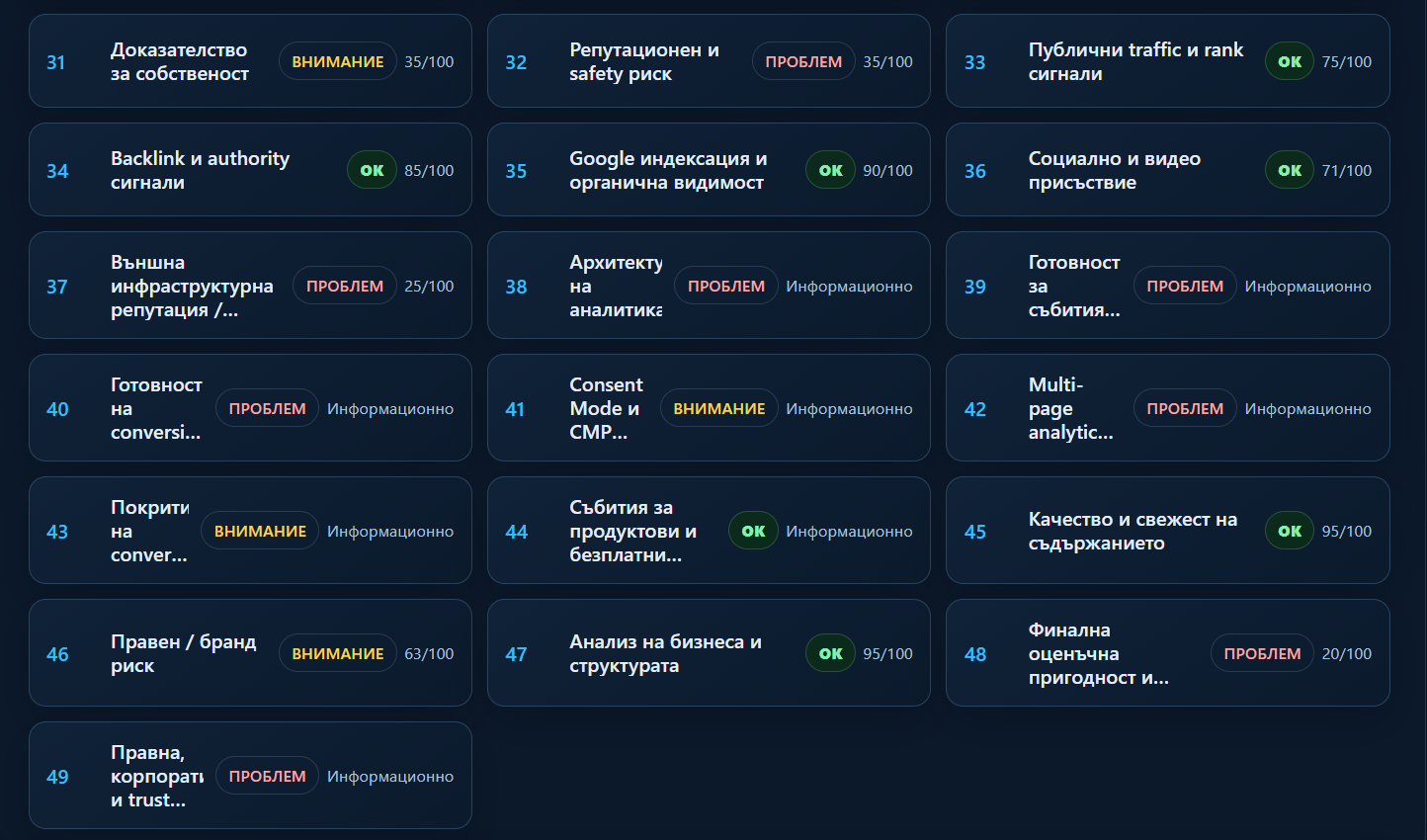The image size is (1427, 840).
Task: Click the ПРОБЛЕМ badge on card 37
Action: point(345,286)
